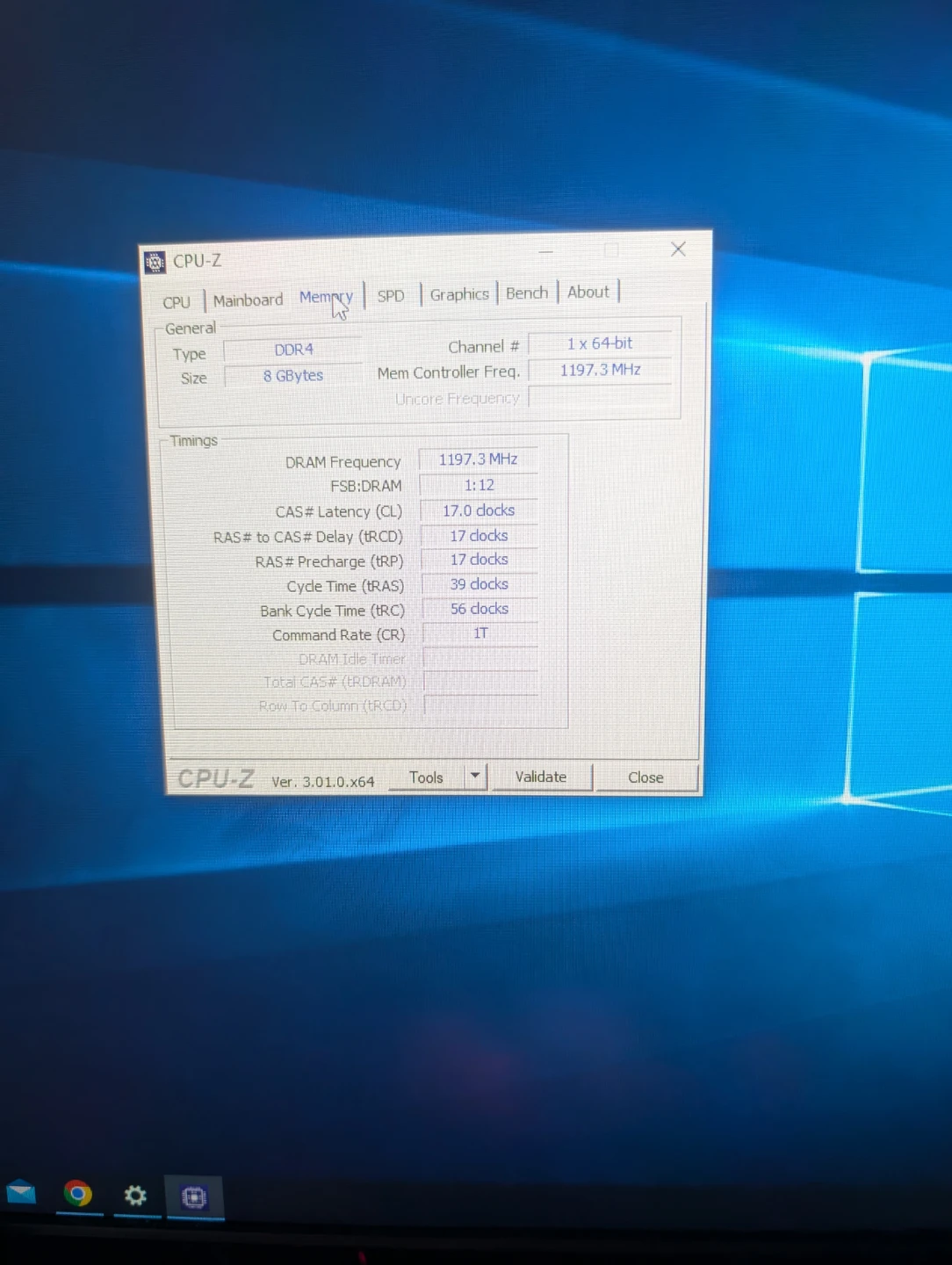Viewport: 952px width, 1265px height.
Task: Select the DDR4 memory type value
Action: pos(293,350)
